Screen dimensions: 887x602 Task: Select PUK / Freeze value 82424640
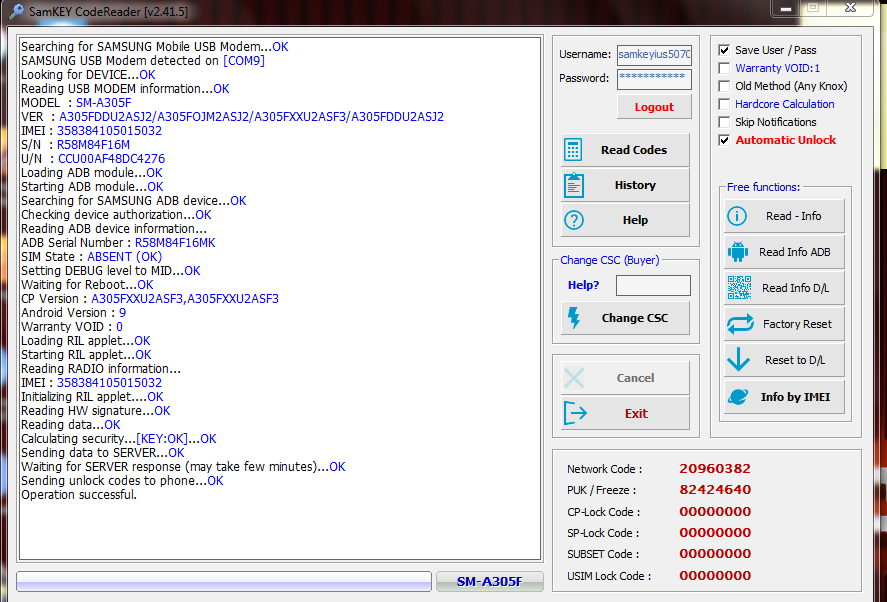point(715,489)
